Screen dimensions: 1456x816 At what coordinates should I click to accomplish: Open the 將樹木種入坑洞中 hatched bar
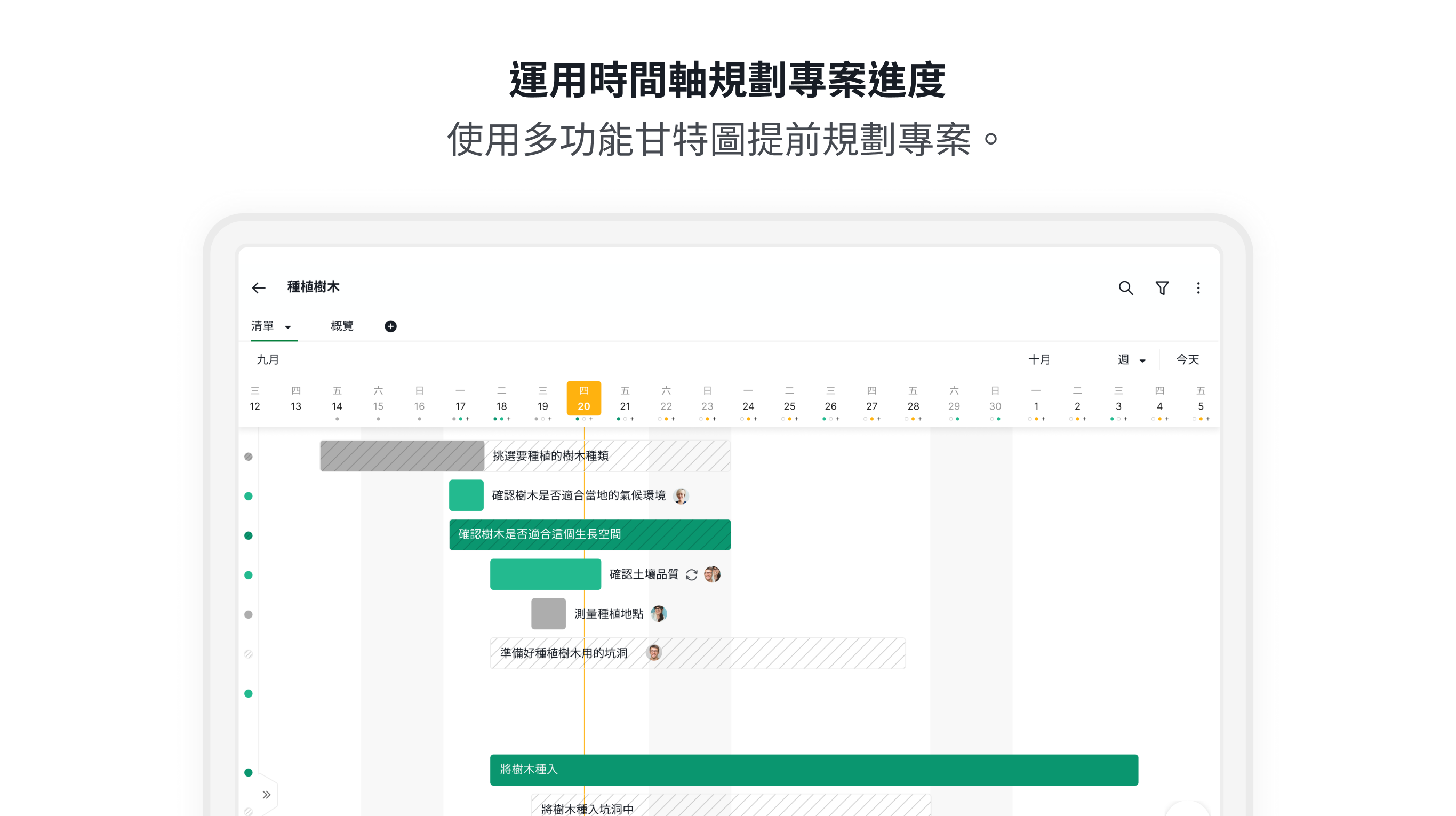[x=731, y=805]
